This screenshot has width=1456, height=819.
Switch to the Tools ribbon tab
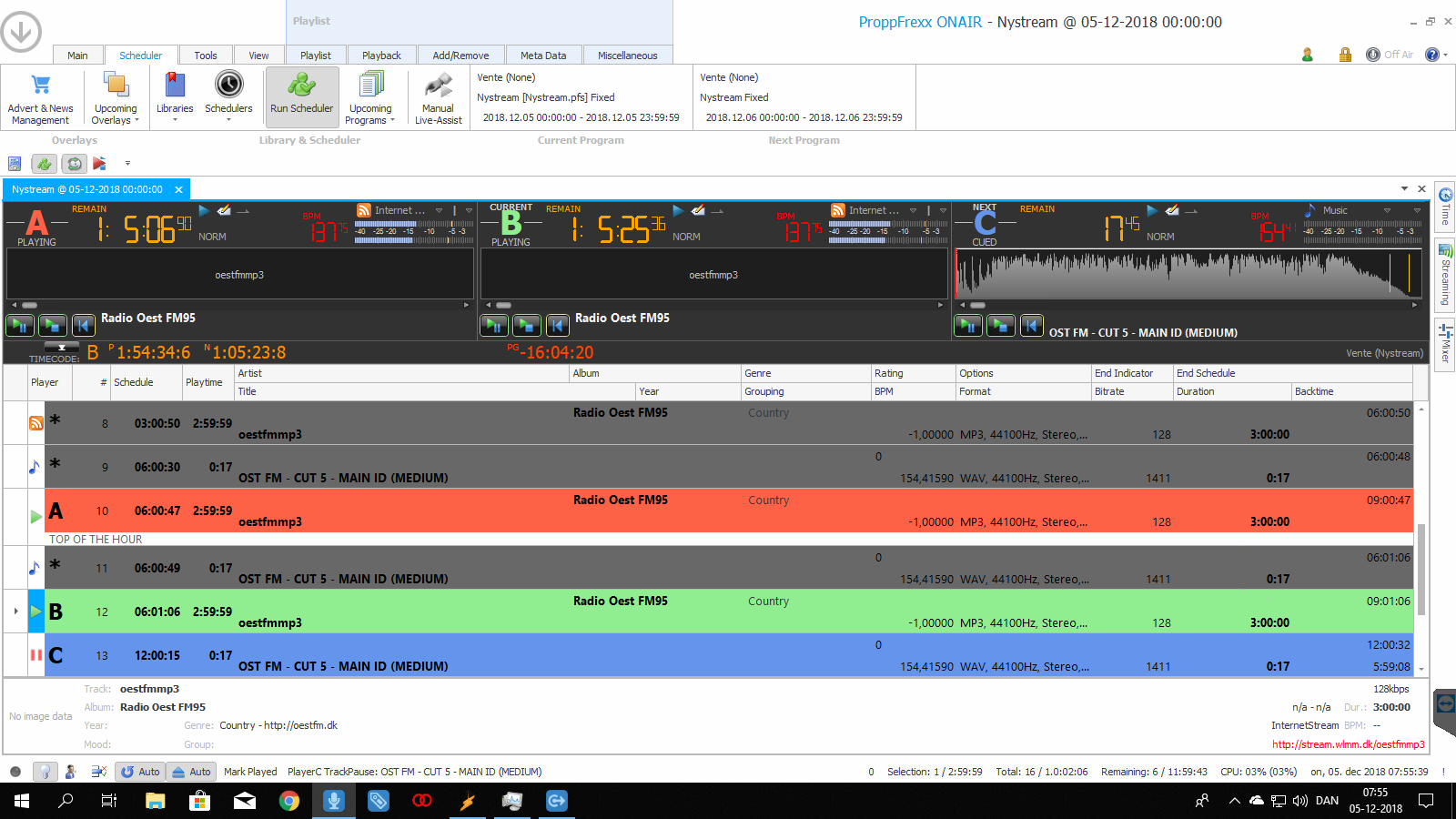(206, 56)
